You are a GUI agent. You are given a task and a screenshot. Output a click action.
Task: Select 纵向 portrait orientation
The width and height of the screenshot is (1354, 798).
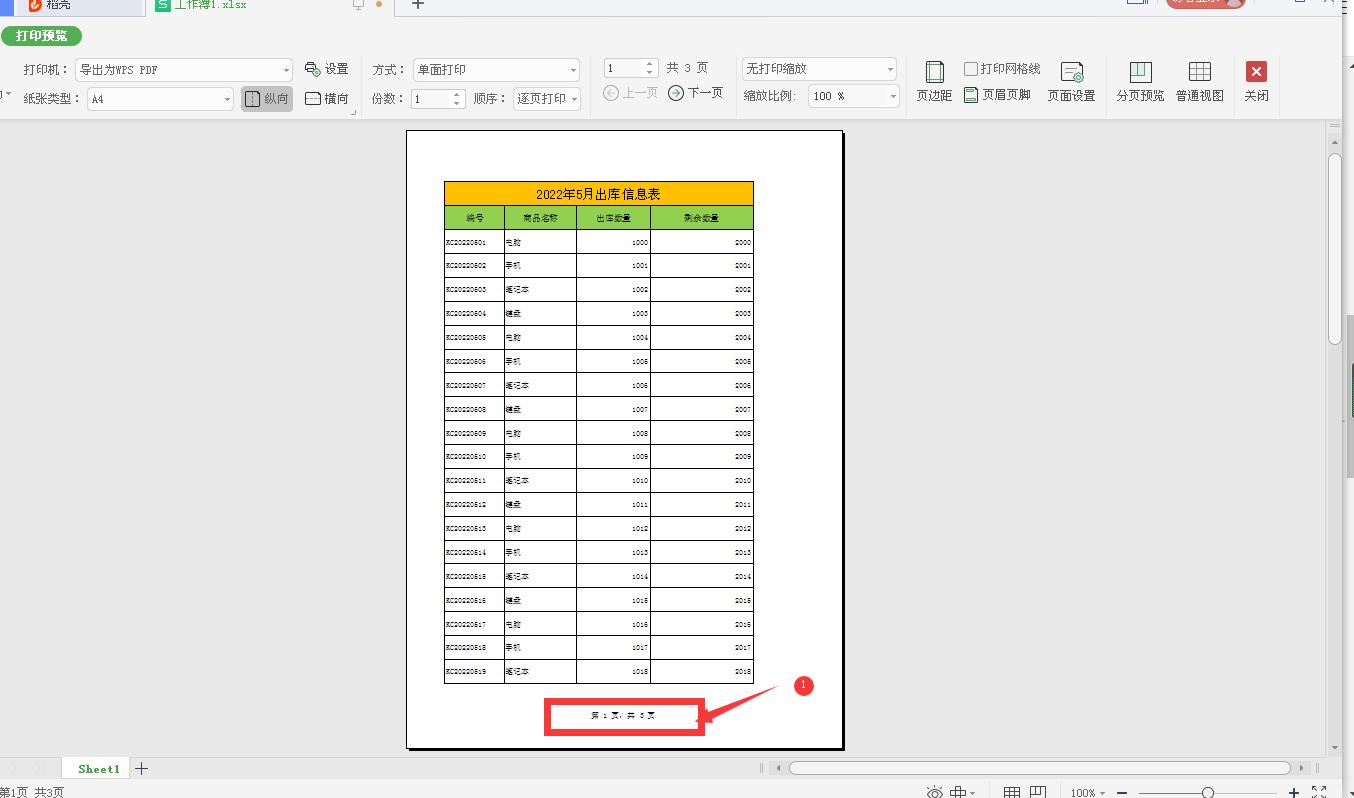266,99
